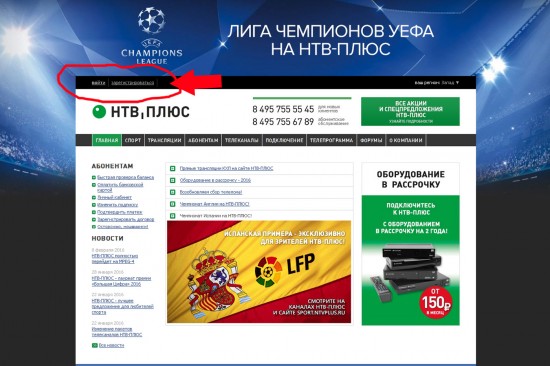The width and height of the screenshot is (550, 366).
Task: Select the ГЛАВНАЯ menu tab
Action: tap(107, 140)
